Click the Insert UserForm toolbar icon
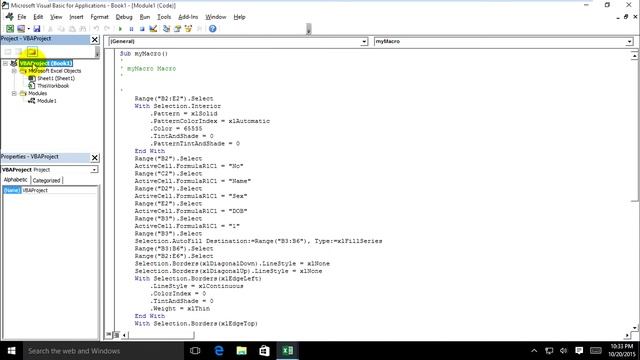The height and width of the screenshot is (360, 640). click(x=20, y=29)
